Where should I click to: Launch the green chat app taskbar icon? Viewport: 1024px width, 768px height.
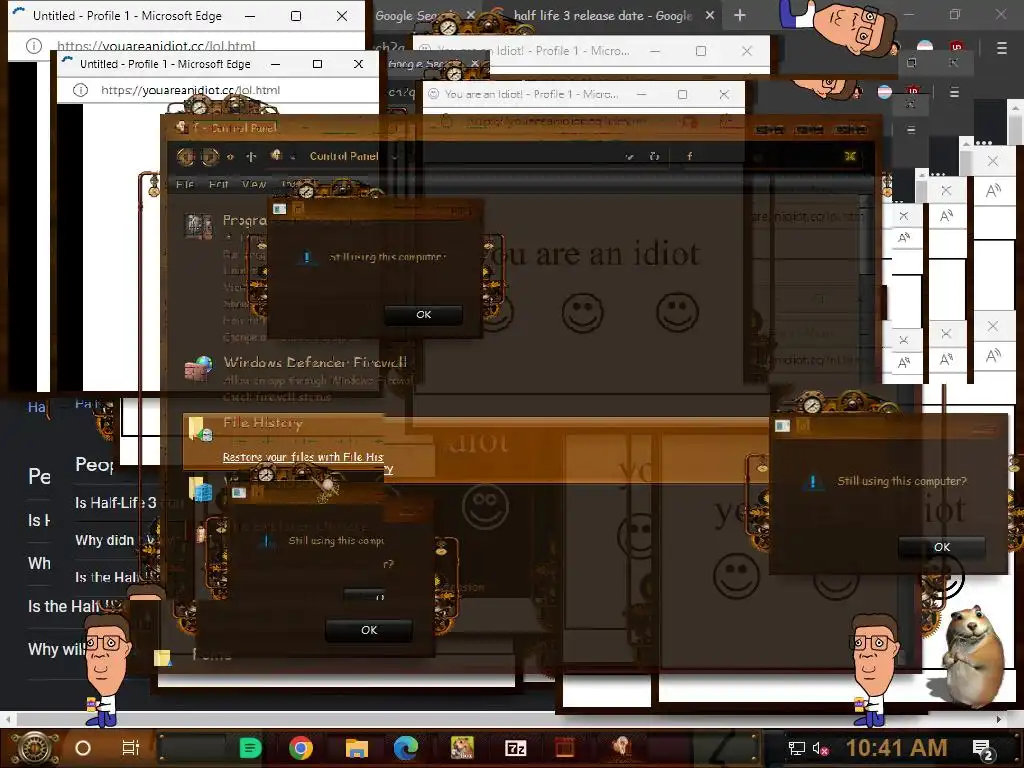tap(250, 748)
